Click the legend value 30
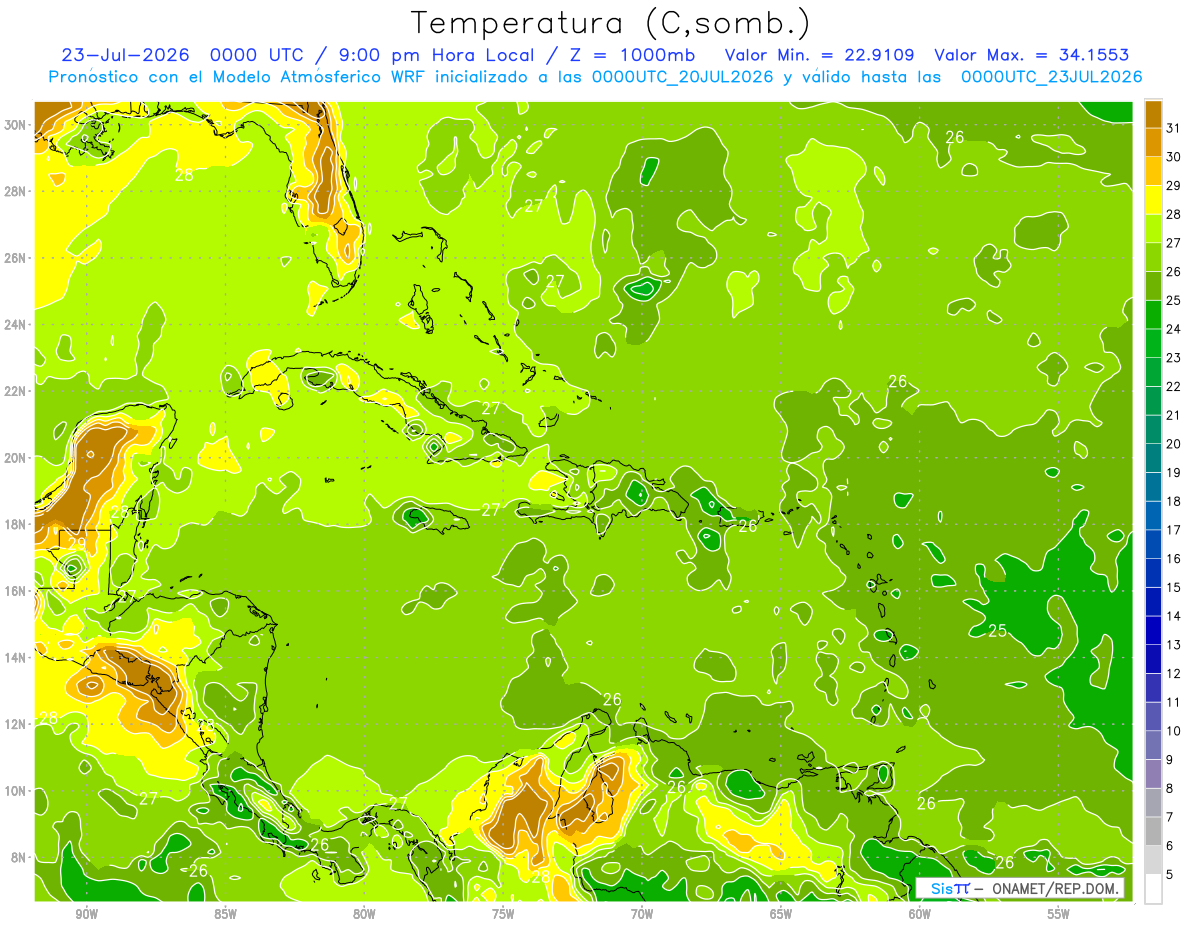The image size is (1200, 927). coord(1174,156)
